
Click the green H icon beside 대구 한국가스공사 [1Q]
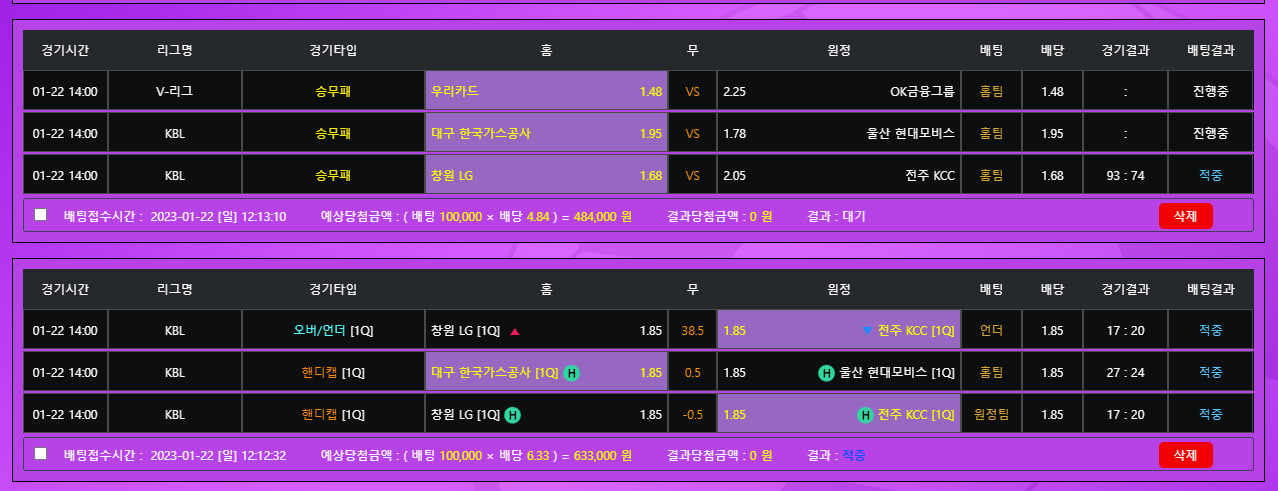(570, 373)
